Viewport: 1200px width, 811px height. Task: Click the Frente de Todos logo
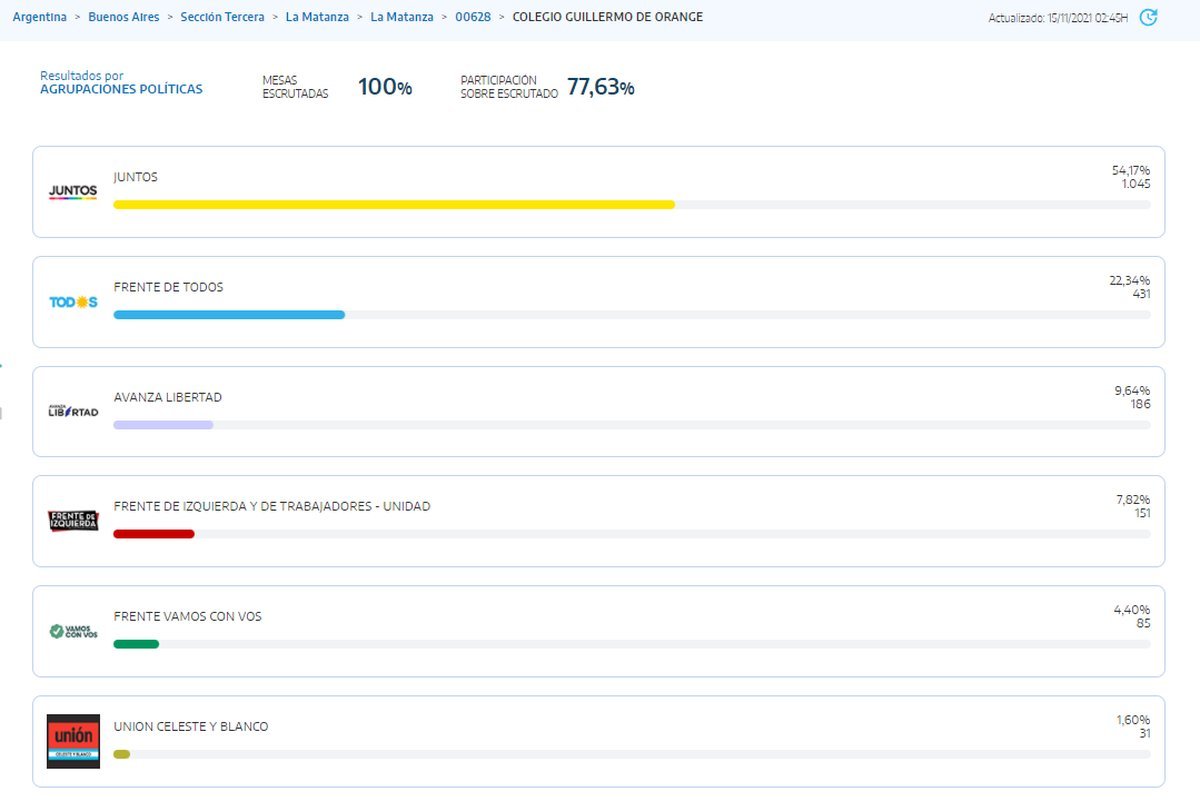click(x=73, y=302)
